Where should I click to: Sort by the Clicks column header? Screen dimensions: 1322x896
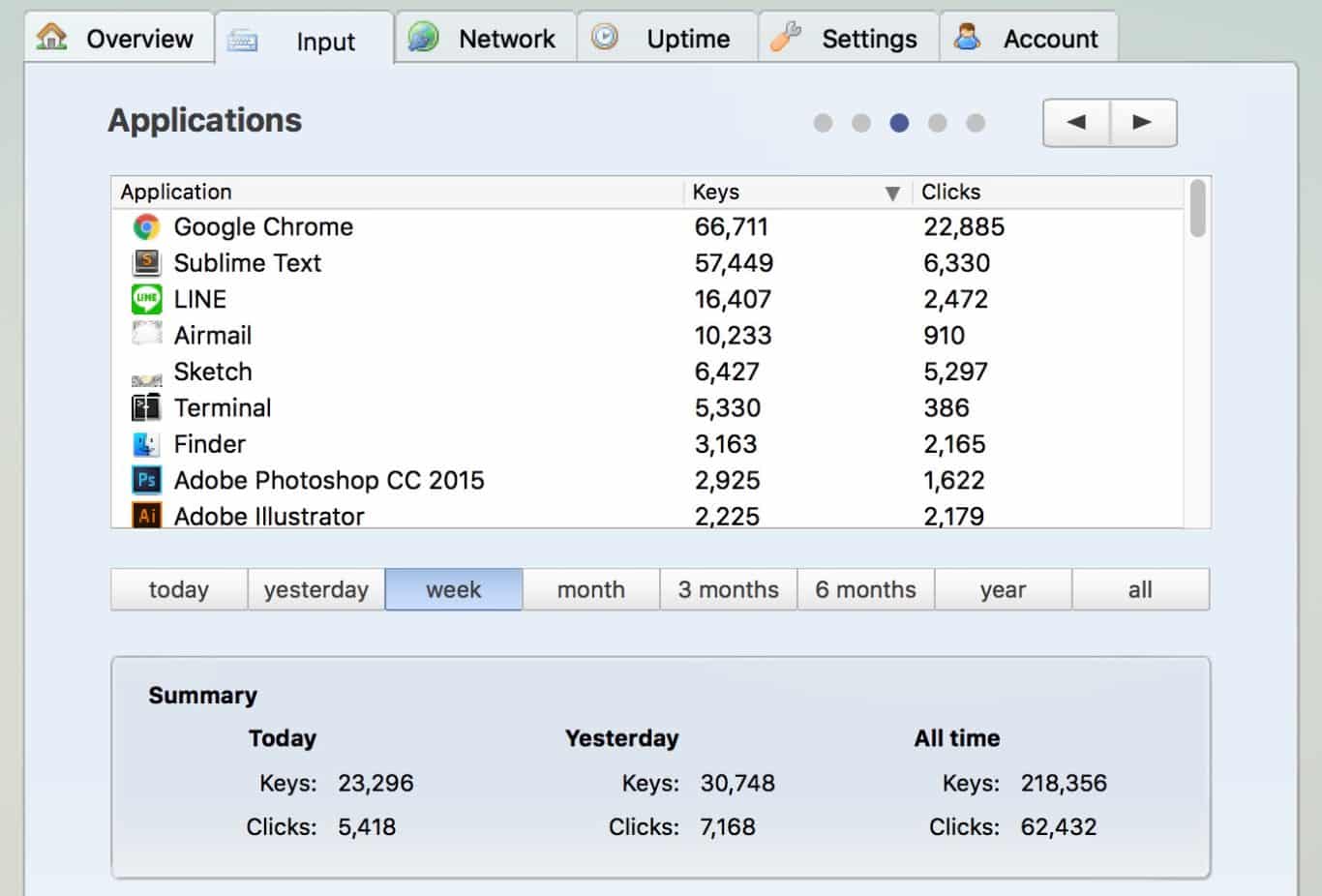pyautogui.click(x=1048, y=192)
